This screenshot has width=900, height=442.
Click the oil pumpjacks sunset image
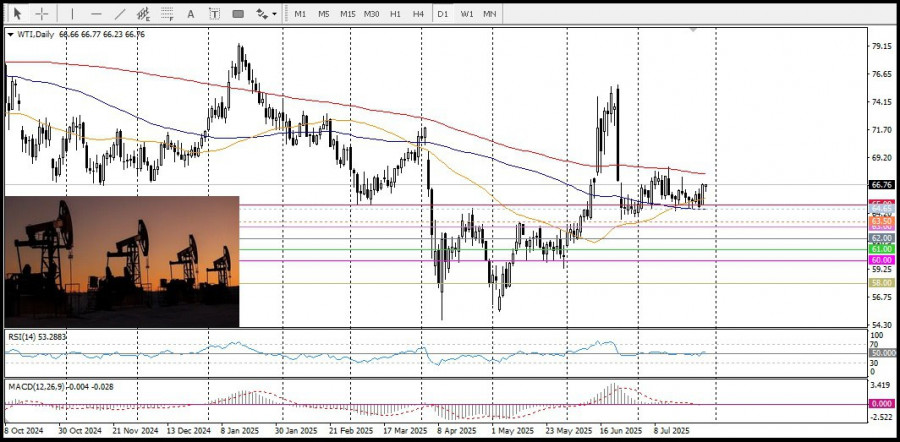122,261
